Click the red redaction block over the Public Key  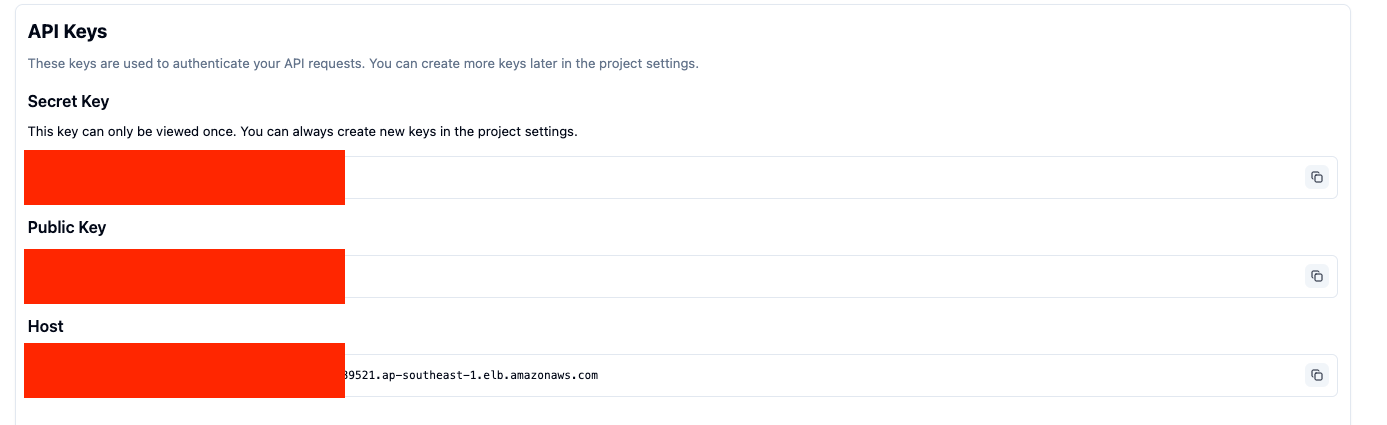tap(185, 276)
